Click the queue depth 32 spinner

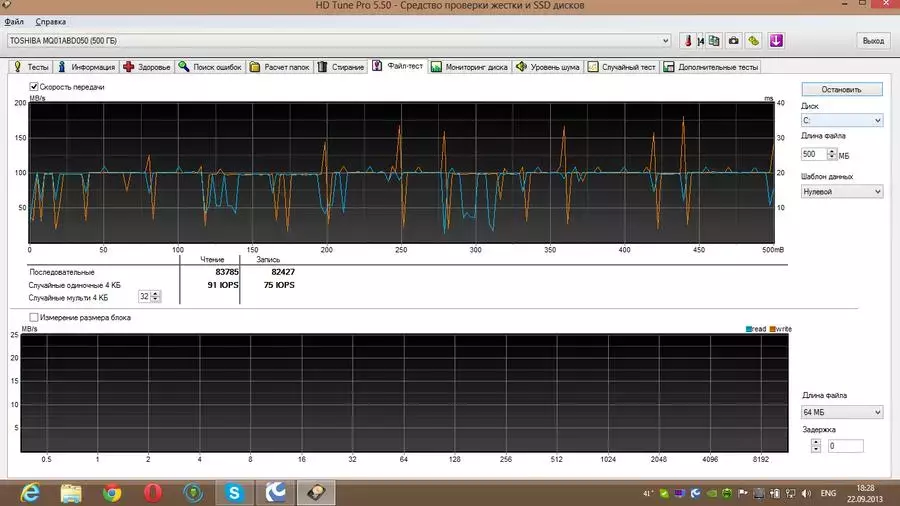(155, 297)
